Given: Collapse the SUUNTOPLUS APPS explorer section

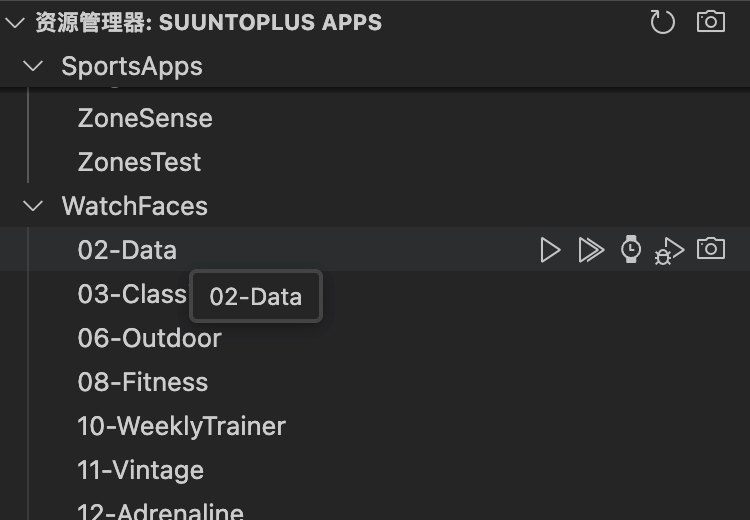Looking at the screenshot, I should [14, 22].
